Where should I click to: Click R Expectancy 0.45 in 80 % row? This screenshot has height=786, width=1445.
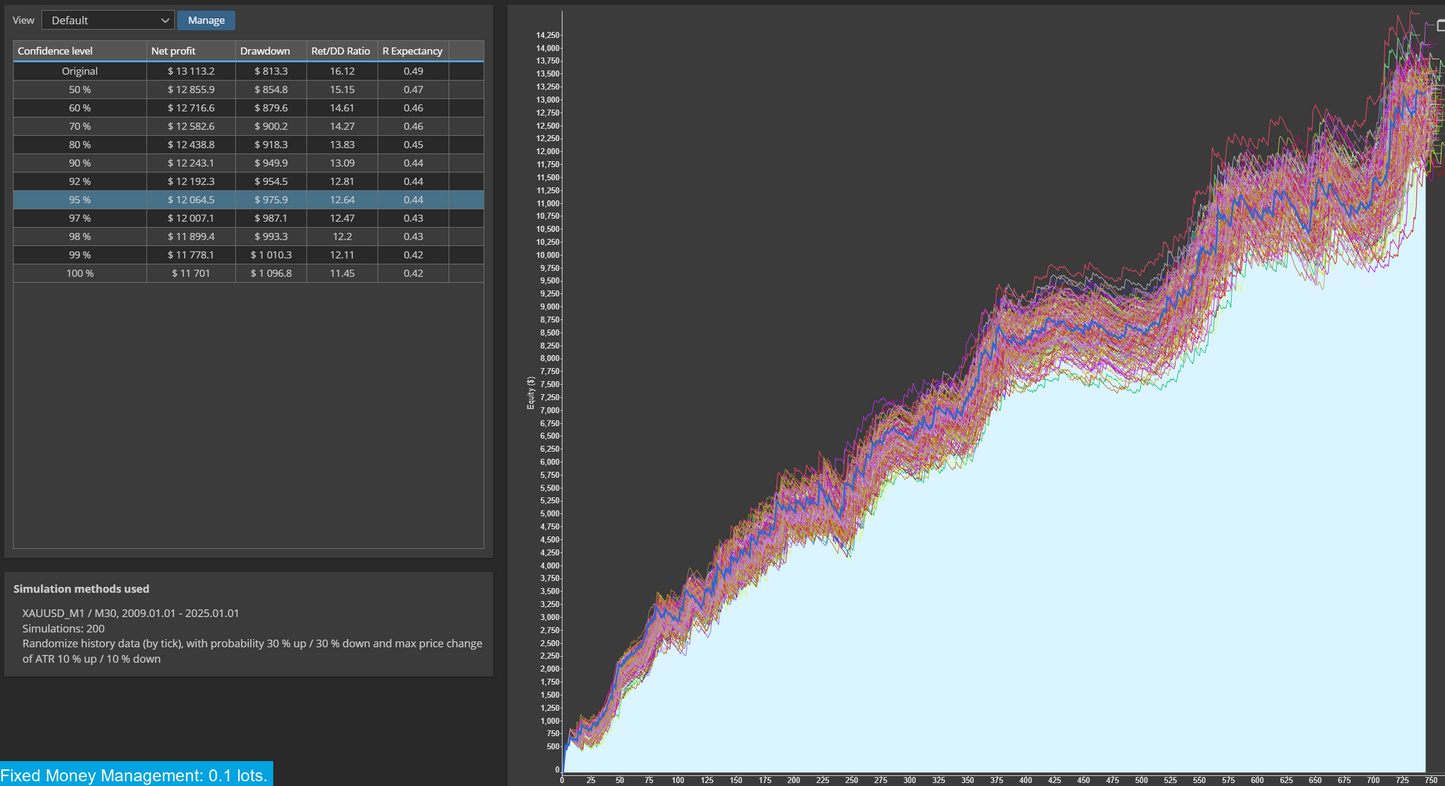point(413,145)
